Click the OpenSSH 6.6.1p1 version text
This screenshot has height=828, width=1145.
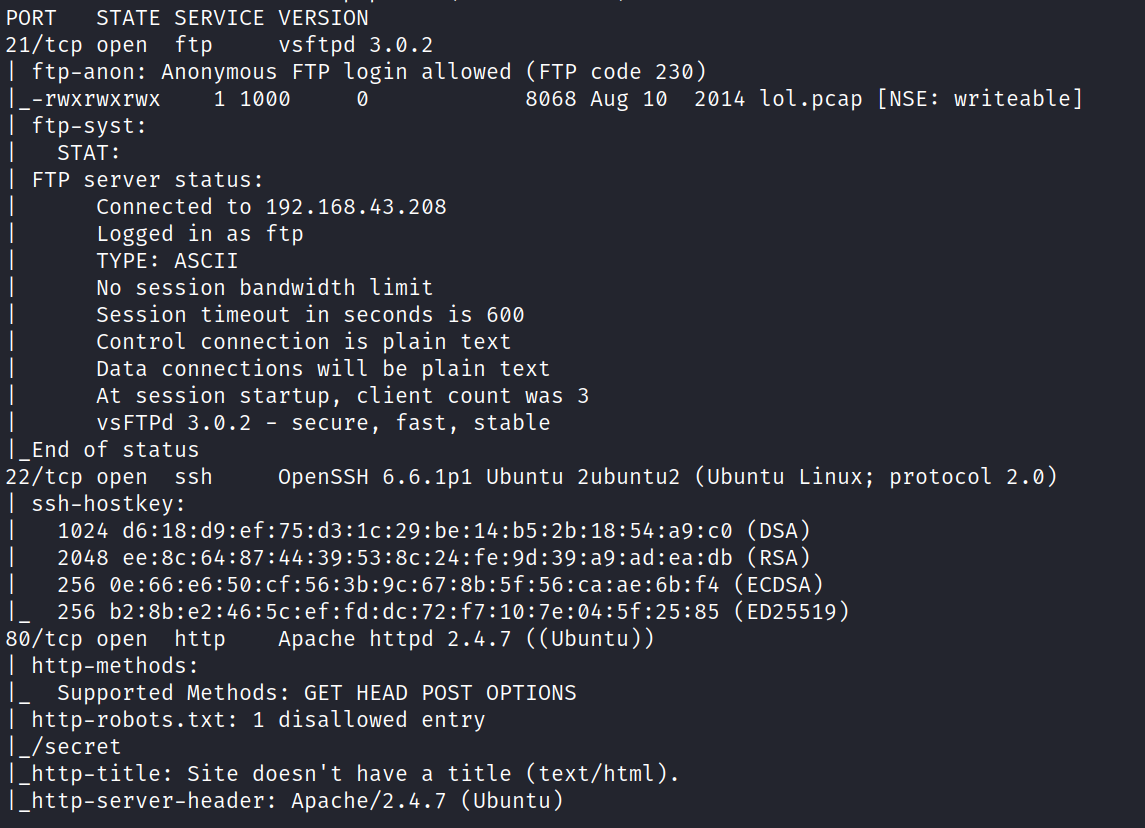(x=376, y=477)
